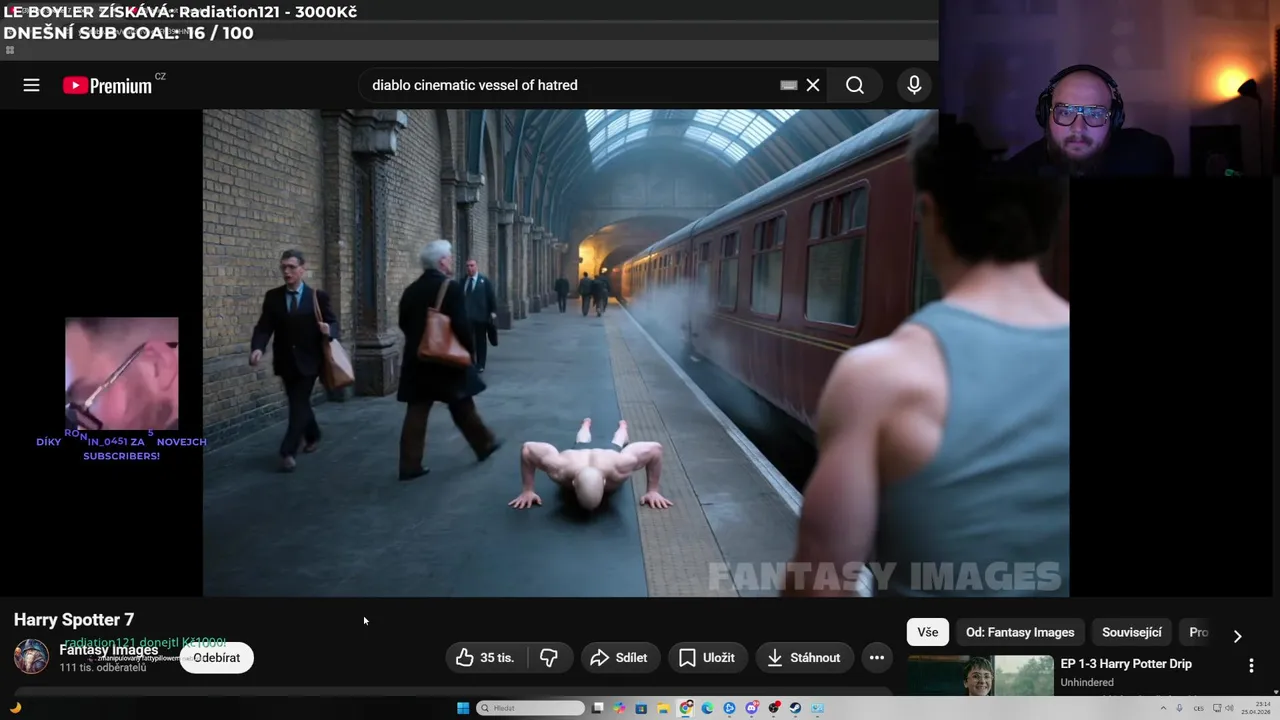Show more chips with right arrow
This screenshot has width=1280, height=720.
click(1237, 636)
